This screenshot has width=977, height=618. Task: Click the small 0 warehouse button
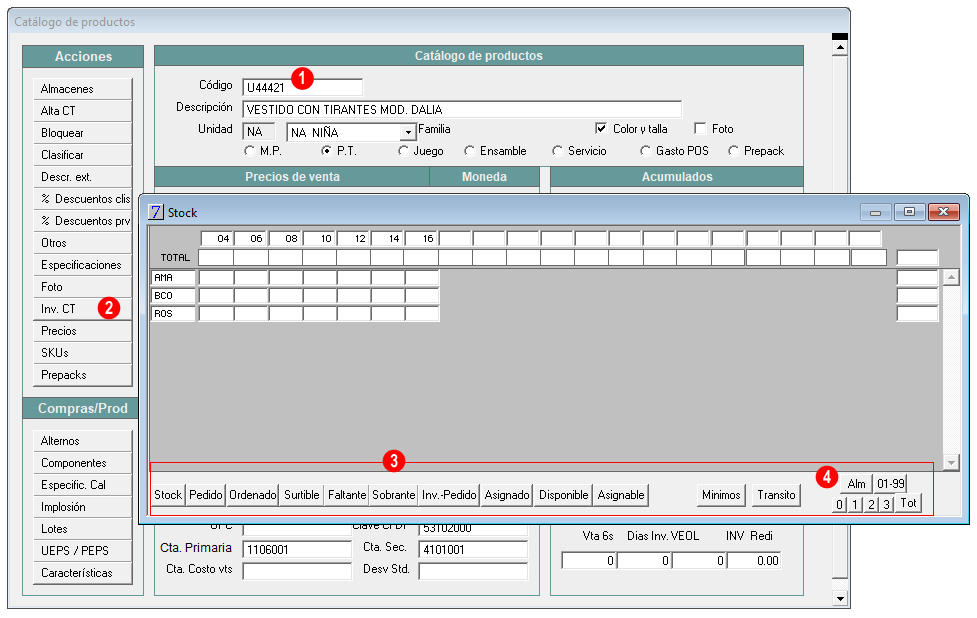click(x=839, y=505)
